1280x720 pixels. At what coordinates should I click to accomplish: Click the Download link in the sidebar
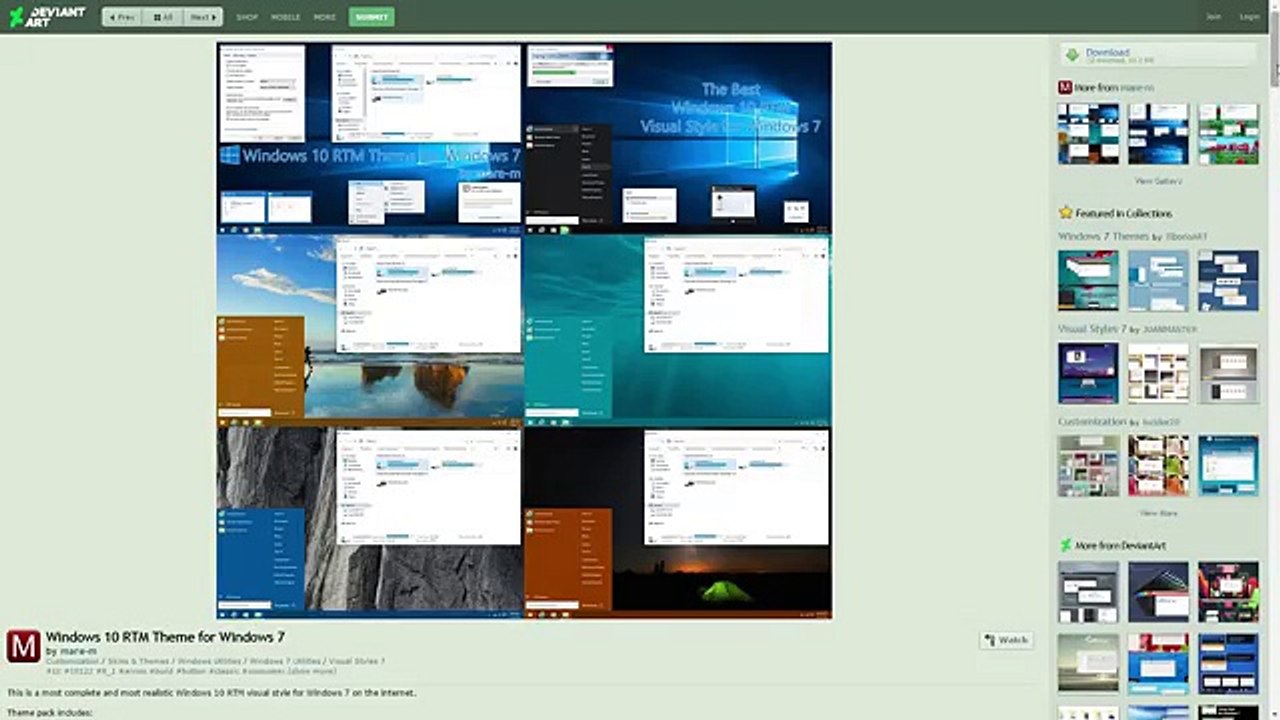coord(1108,52)
